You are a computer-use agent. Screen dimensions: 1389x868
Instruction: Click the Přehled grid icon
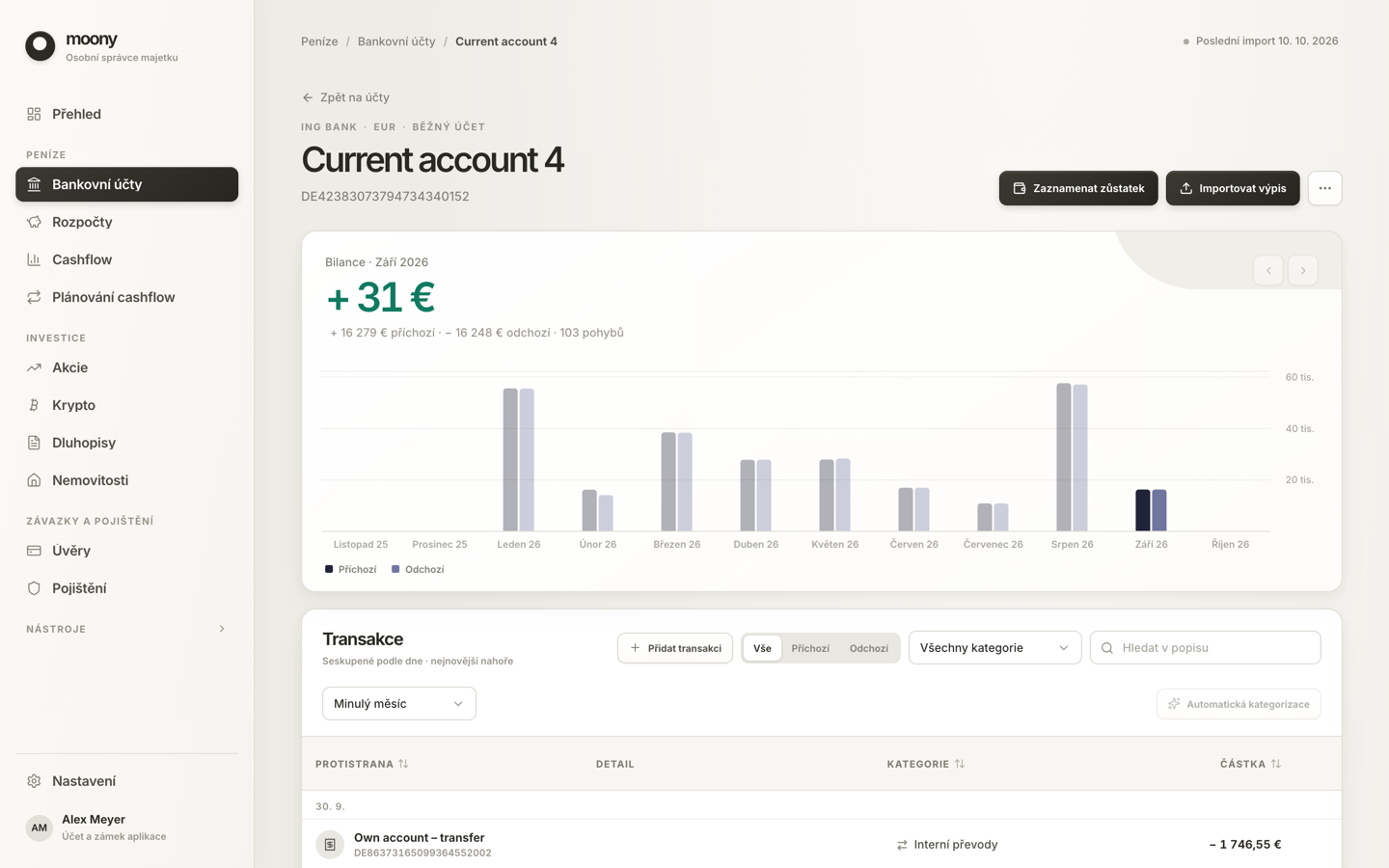(34, 114)
